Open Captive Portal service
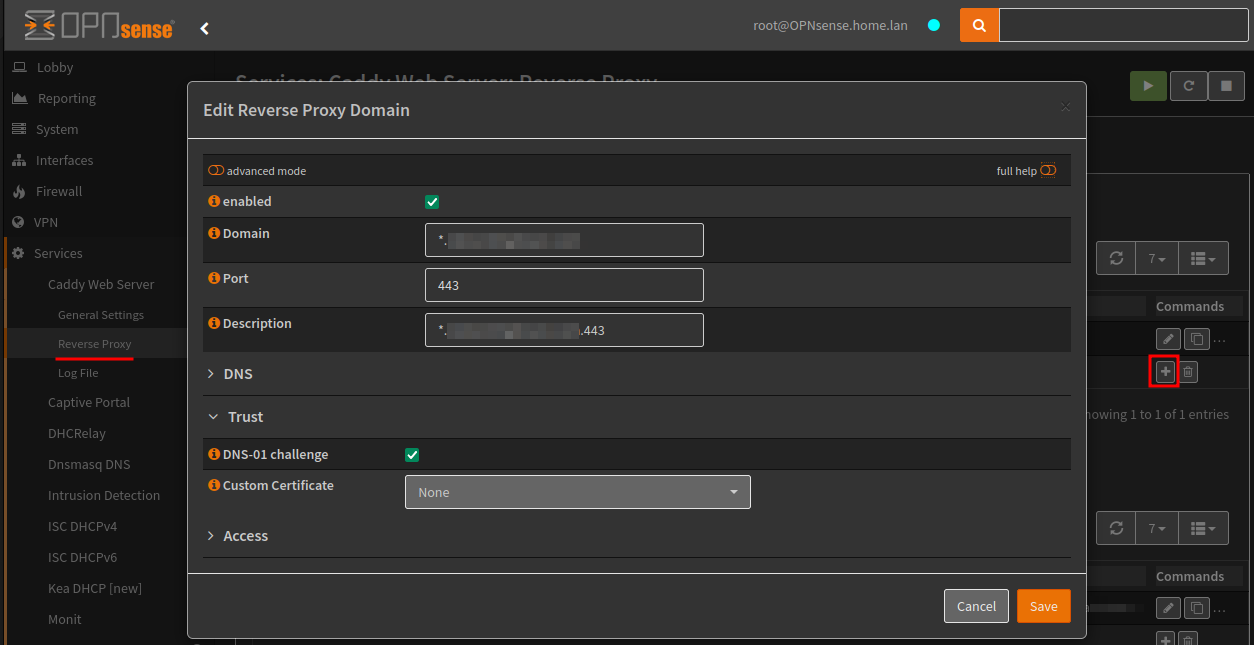This screenshot has width=1254, height=645. coord(89,402)
